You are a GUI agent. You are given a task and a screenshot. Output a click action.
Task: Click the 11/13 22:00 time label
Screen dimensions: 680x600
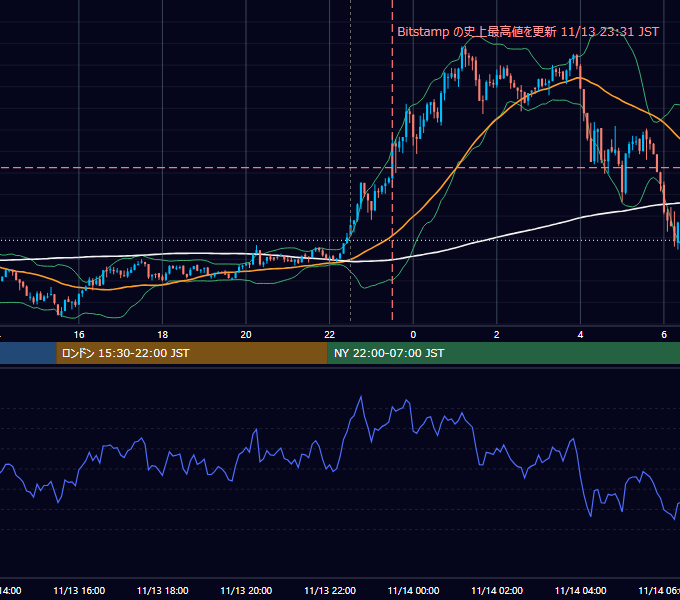[x=330, y=590]
